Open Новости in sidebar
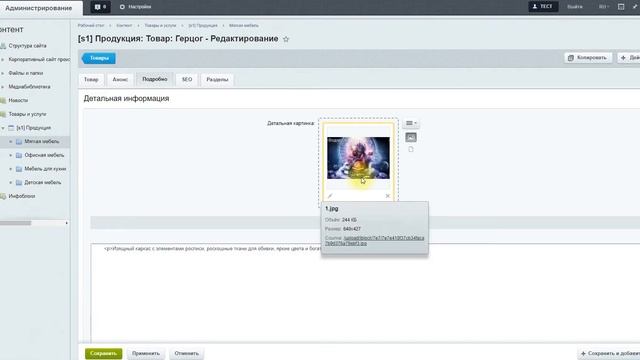640x360 pixels. click(x=18, y=100)
